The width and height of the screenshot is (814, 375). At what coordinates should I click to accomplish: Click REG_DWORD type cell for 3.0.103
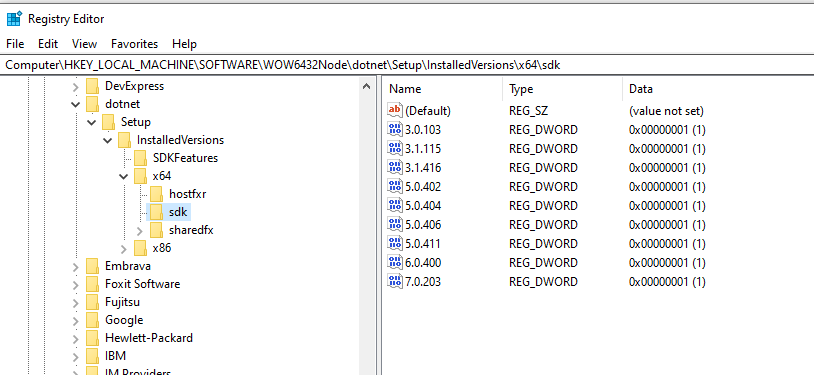(543, 129)
